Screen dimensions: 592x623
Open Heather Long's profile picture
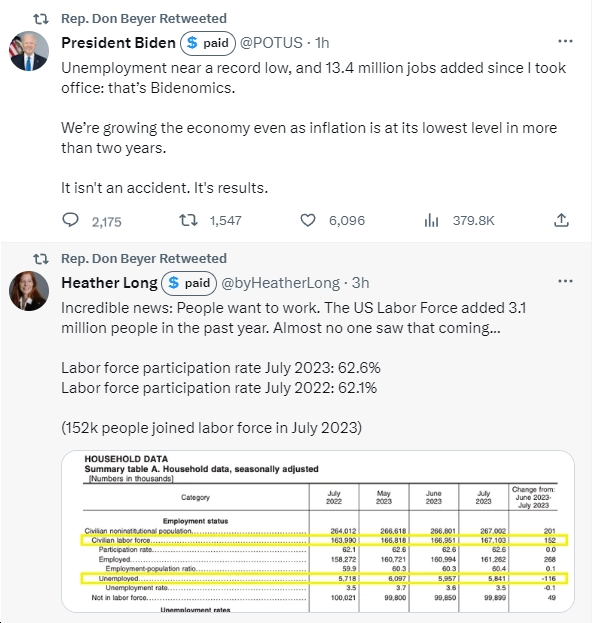29,291
